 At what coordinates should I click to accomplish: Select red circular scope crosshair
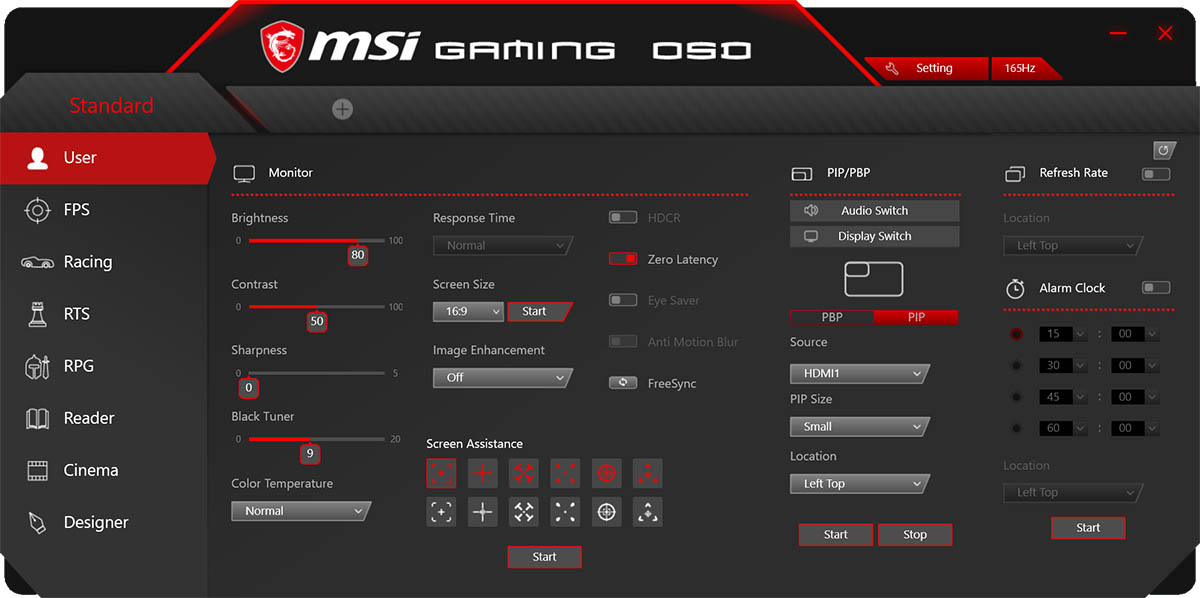tap(606, 473)
